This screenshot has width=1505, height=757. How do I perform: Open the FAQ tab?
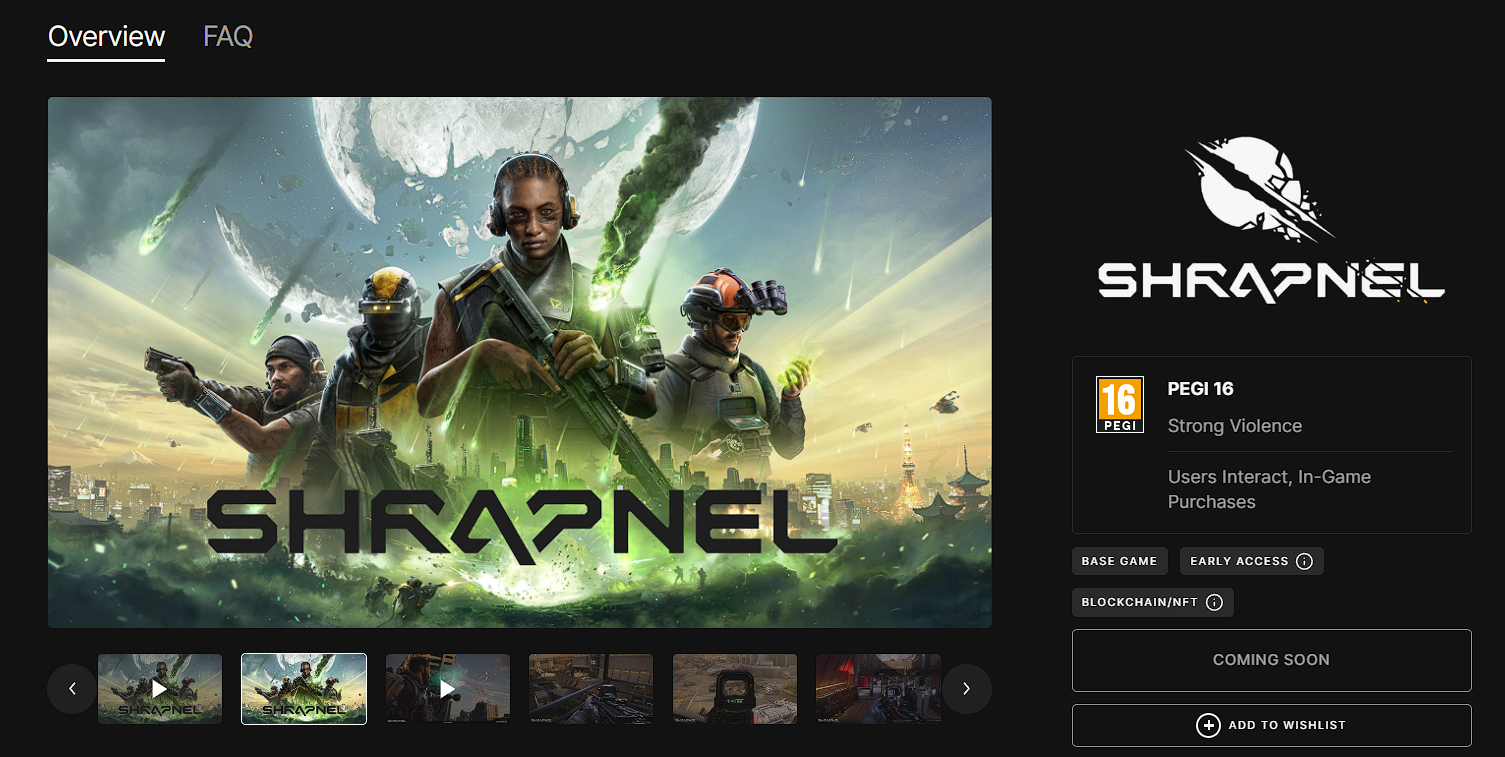tap(228, 37)
